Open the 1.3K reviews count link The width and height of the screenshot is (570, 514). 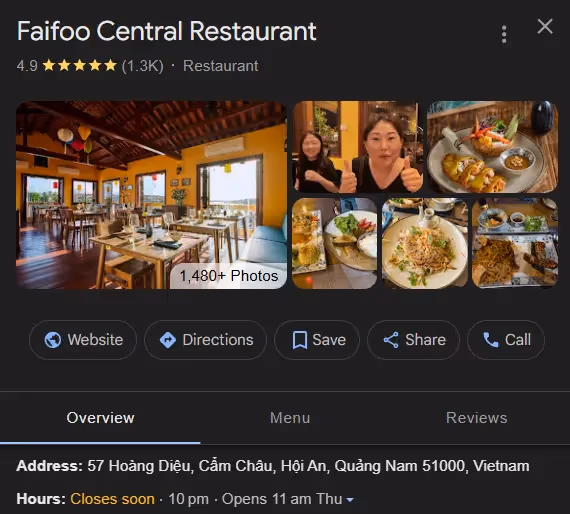pyautogui.click(x=142, y=66)
